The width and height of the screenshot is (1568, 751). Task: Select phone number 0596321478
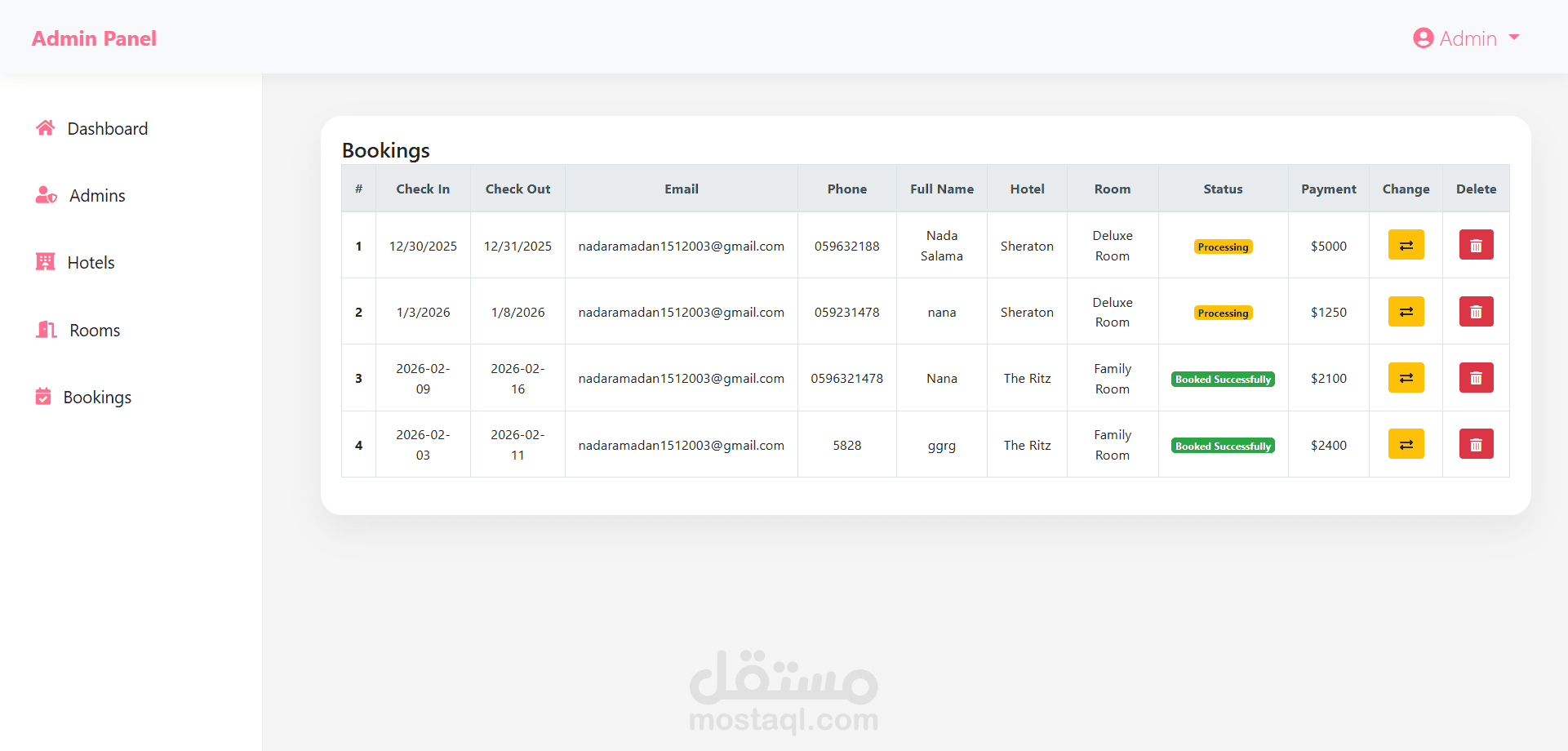click(846, 378)
